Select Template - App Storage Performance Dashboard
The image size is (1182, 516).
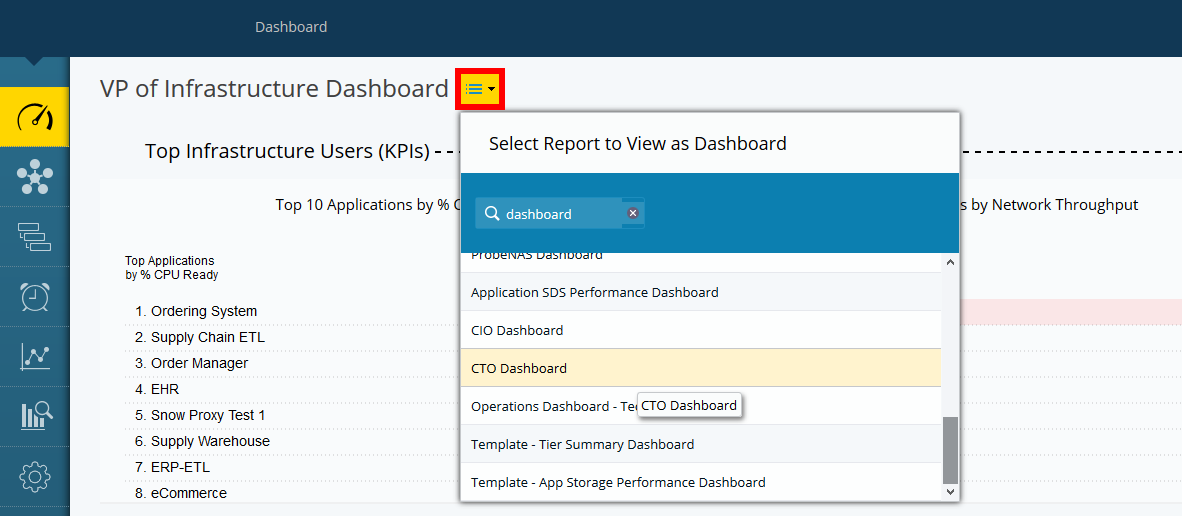point(701,482)
